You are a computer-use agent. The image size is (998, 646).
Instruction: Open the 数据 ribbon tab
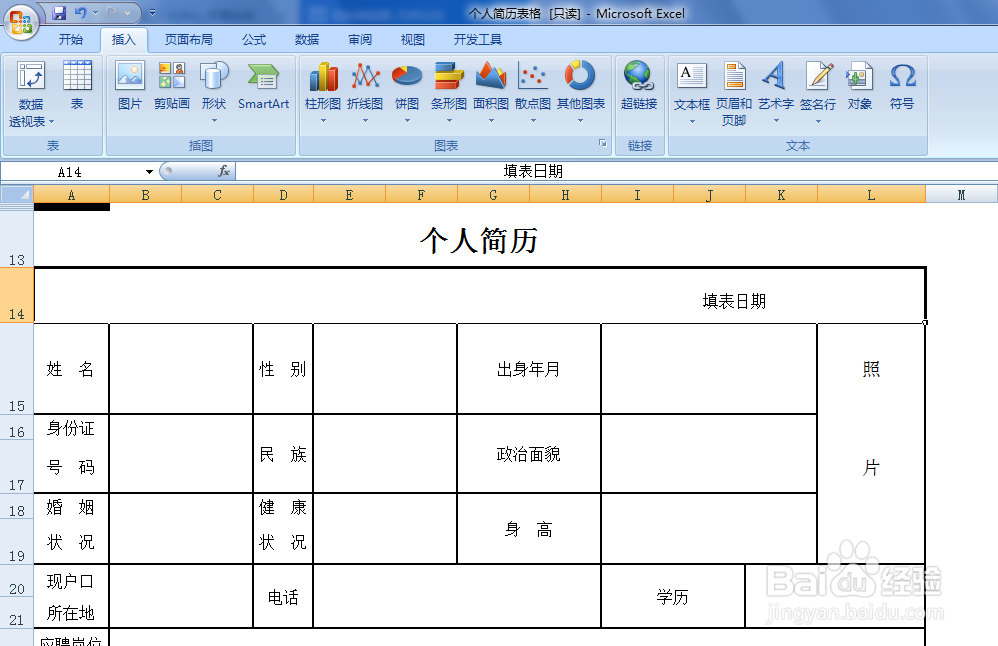click(x=307, y=40)
